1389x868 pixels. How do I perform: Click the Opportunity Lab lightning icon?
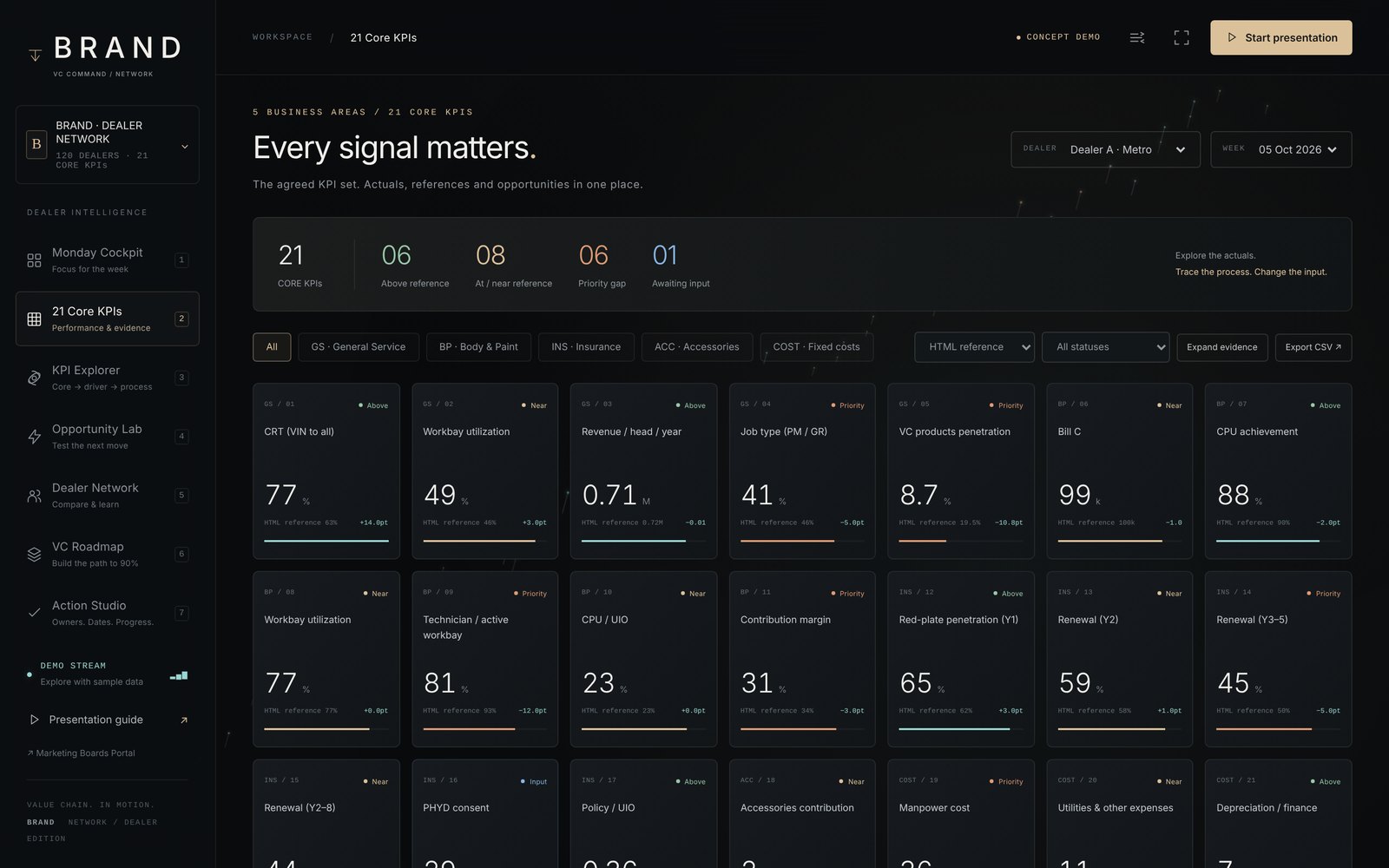click(34, 437)
